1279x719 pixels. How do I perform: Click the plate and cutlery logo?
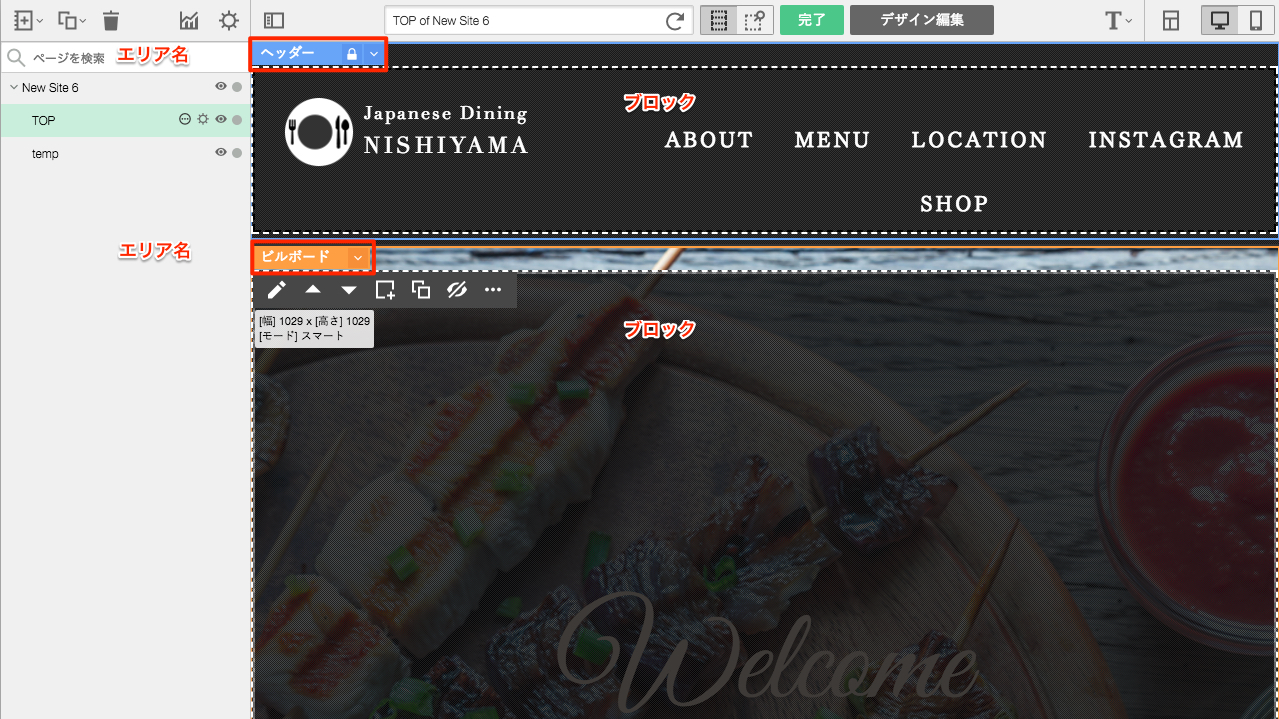[319, 132]
